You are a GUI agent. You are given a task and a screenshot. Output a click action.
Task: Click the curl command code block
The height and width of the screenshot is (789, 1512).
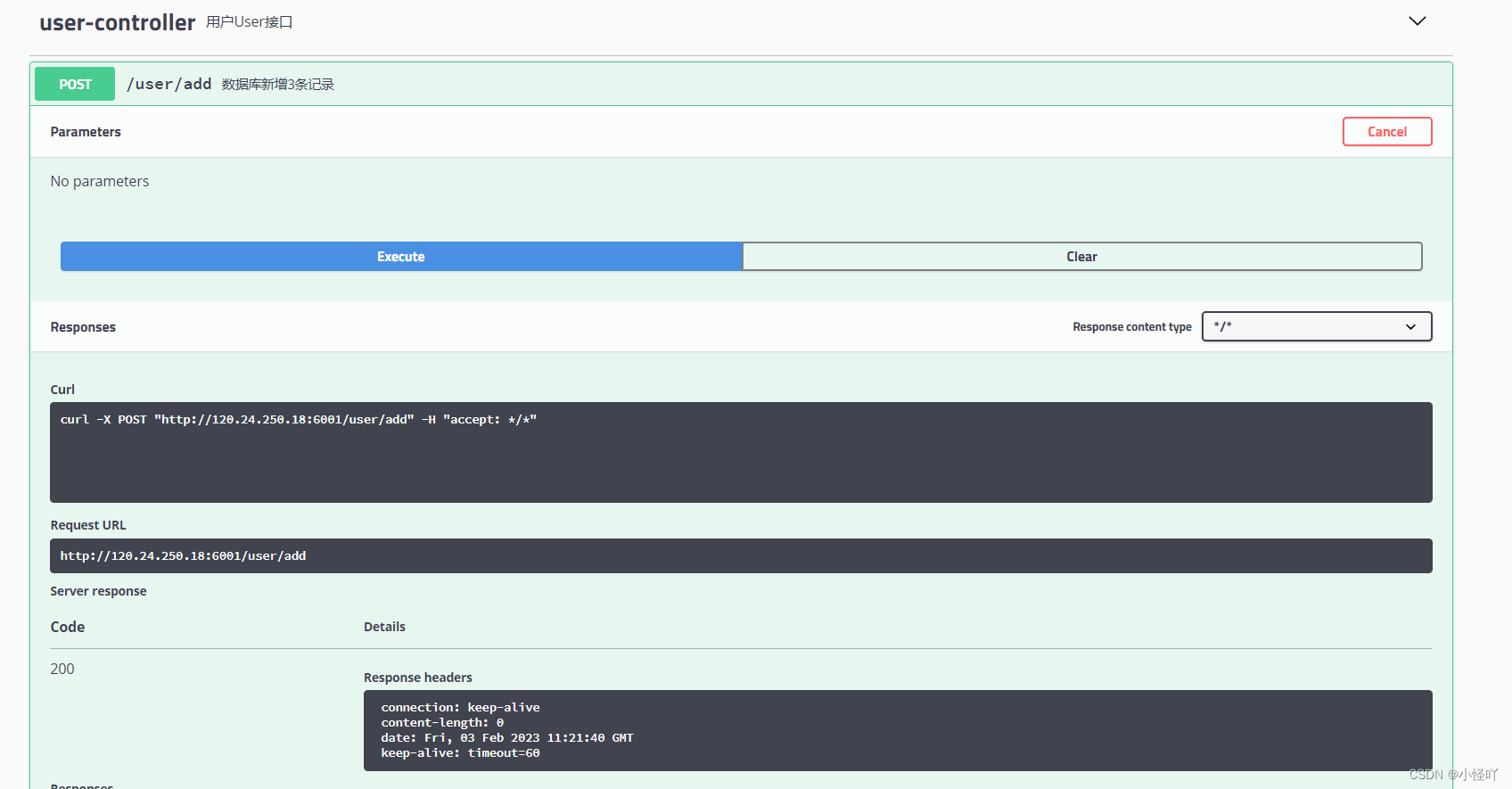[741, 452]
